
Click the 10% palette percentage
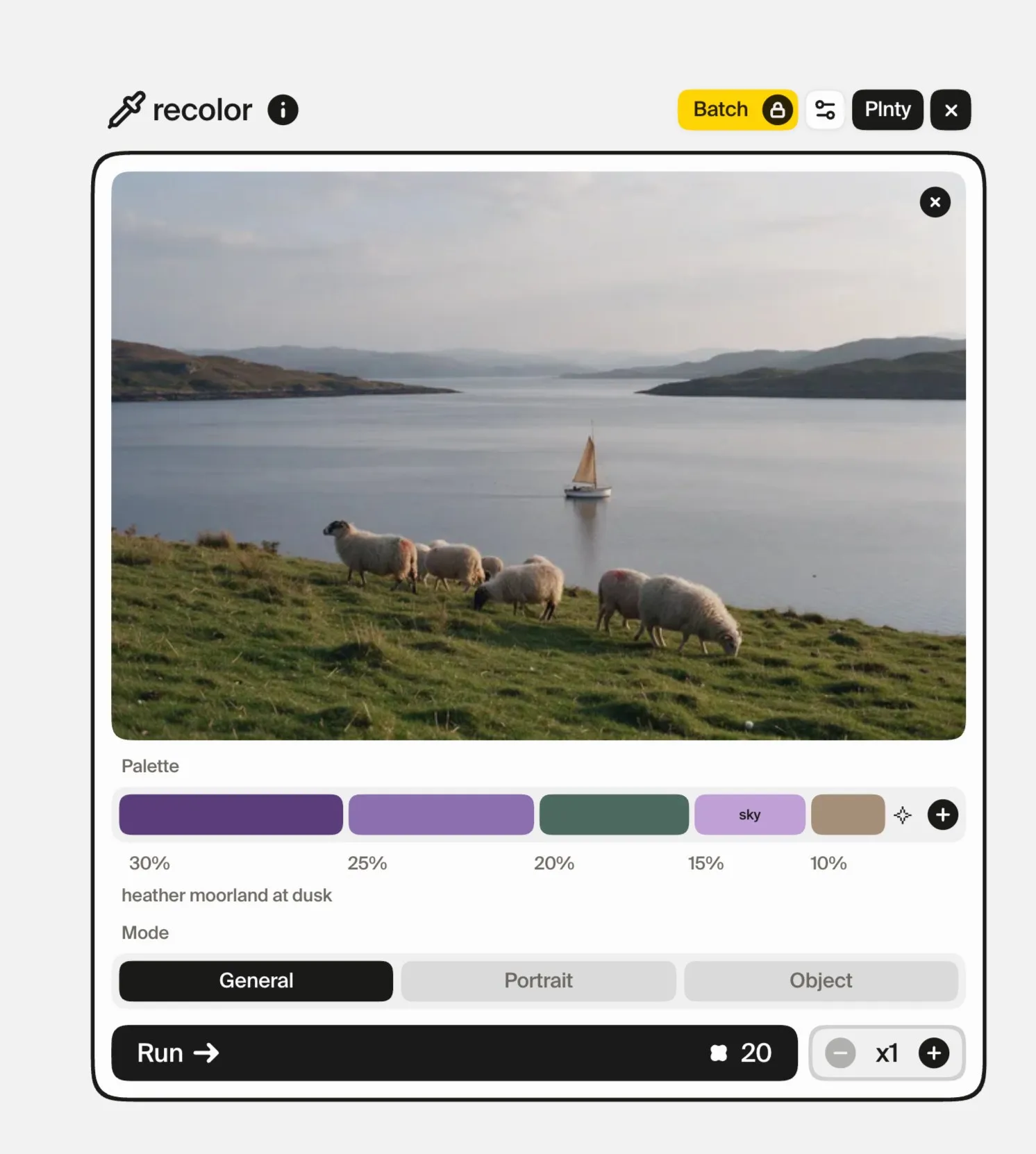828,863
